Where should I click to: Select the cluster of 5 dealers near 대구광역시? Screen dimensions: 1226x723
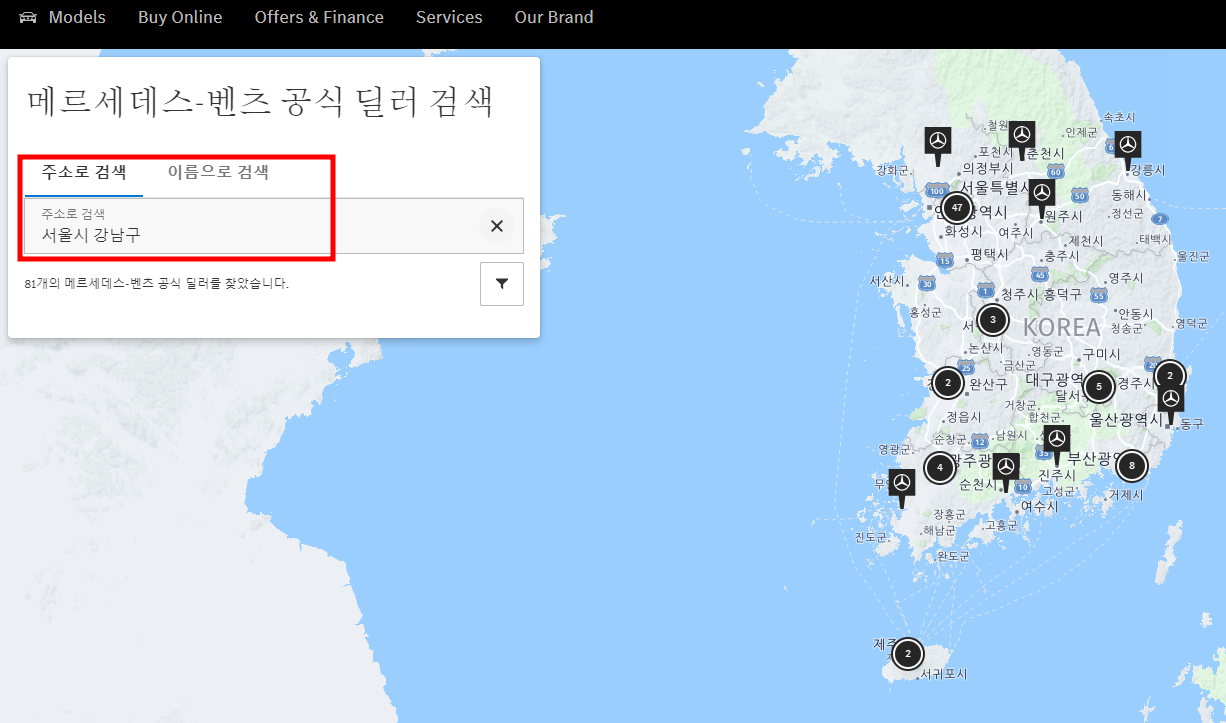pos(1098,386)
